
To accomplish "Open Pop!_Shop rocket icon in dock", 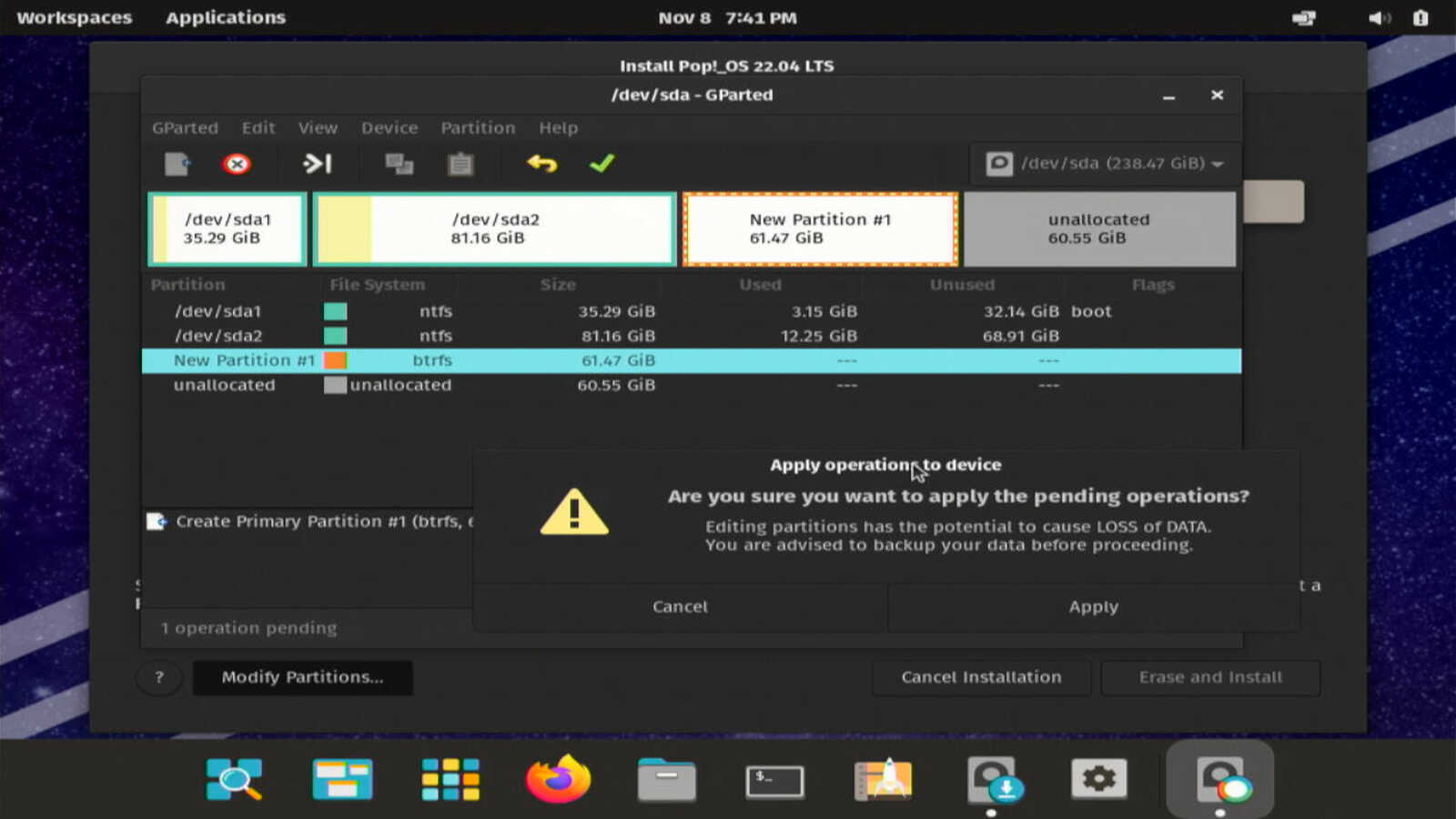I will pos(883,779).
